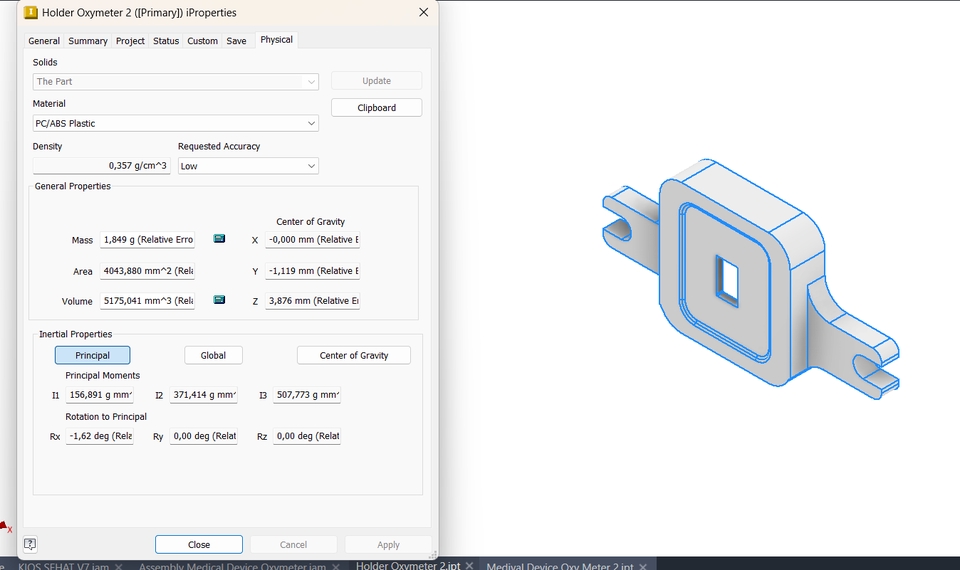Open the Project tab
This screenshot has width=960, height=570.
pyautogui.click(x=130, y=41)
